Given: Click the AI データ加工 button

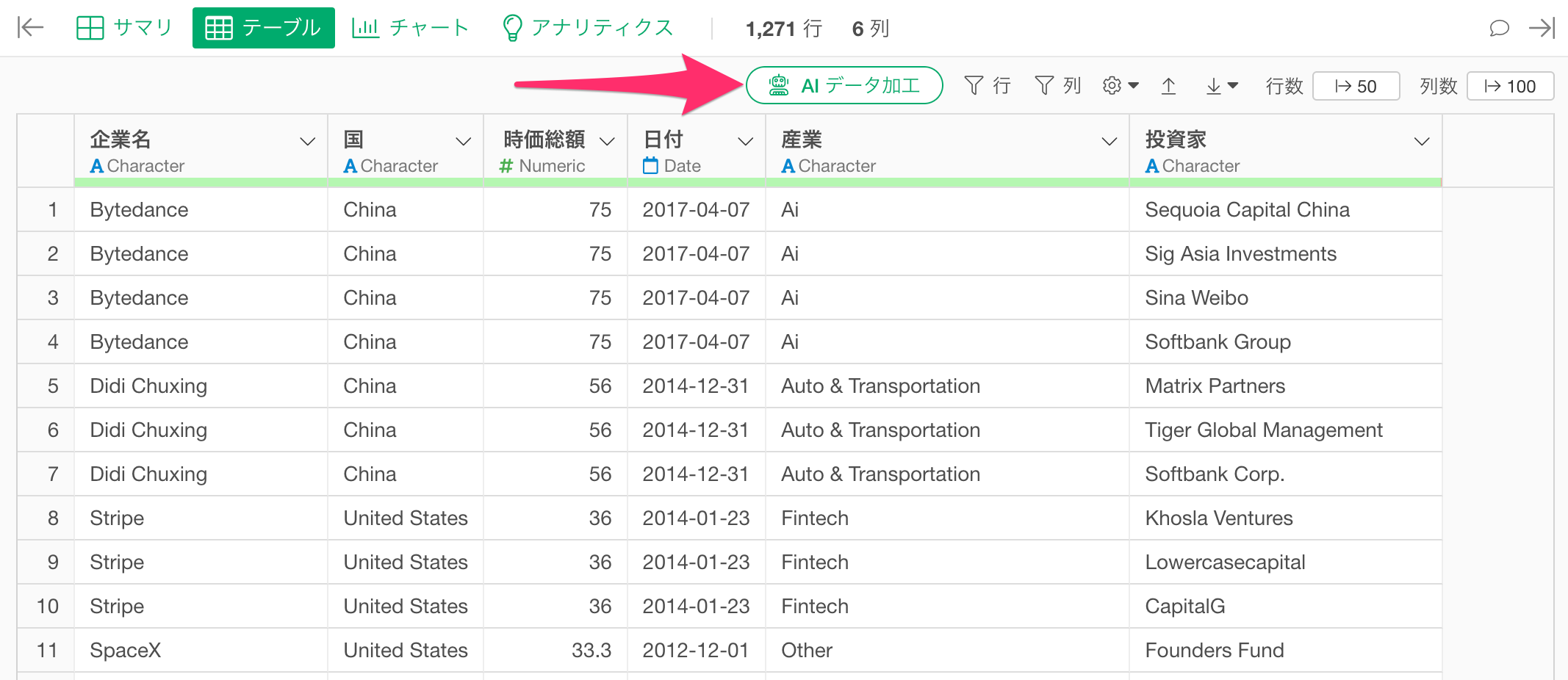Looking at the screenshot, I should pyautogui.click(x=844, y=85).
